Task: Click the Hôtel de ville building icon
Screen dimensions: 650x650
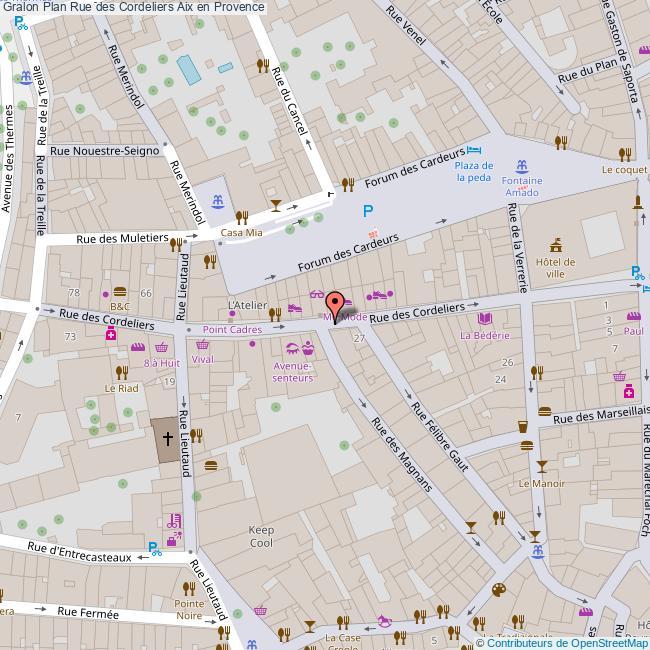Action: pos(555,244)
